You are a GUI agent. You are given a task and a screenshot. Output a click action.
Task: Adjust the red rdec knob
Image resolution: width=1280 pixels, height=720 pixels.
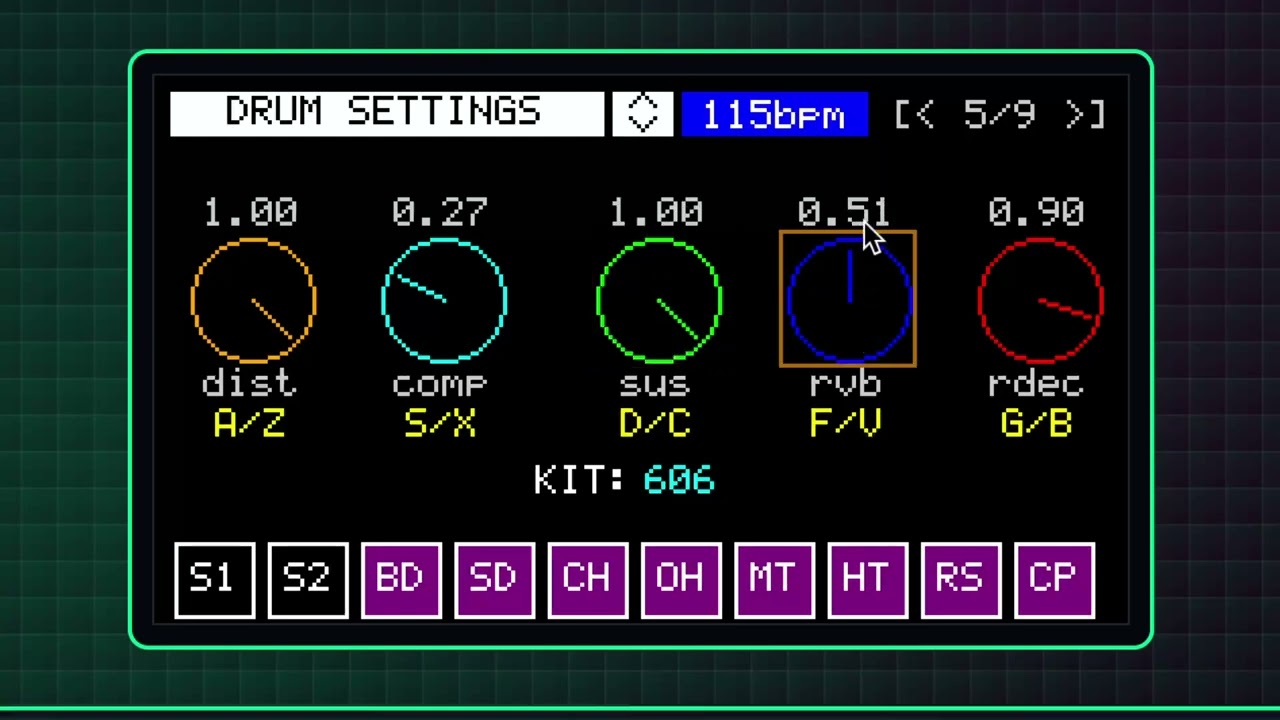tap(1040, 300)
